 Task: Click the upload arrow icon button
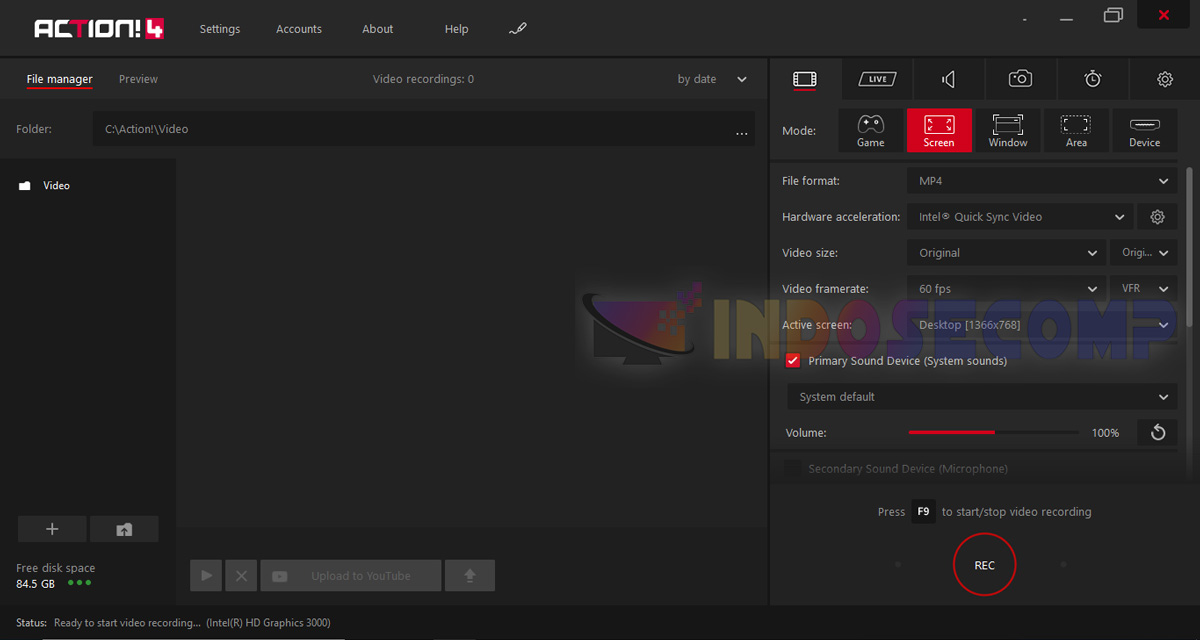click(x=469, y=576)
